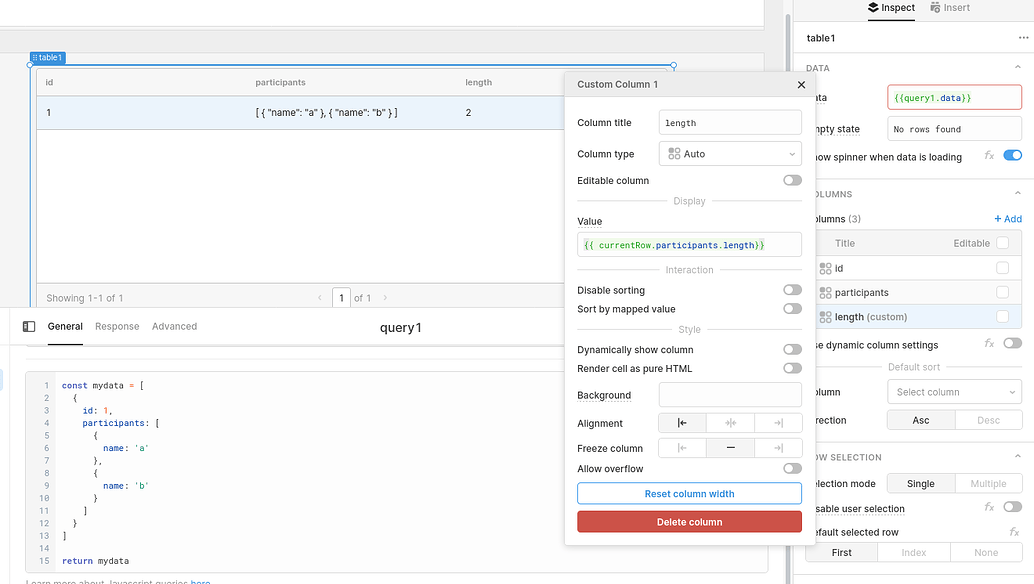Switch to the Response tab
This screenshot has width=1034, height=584.
117,326
